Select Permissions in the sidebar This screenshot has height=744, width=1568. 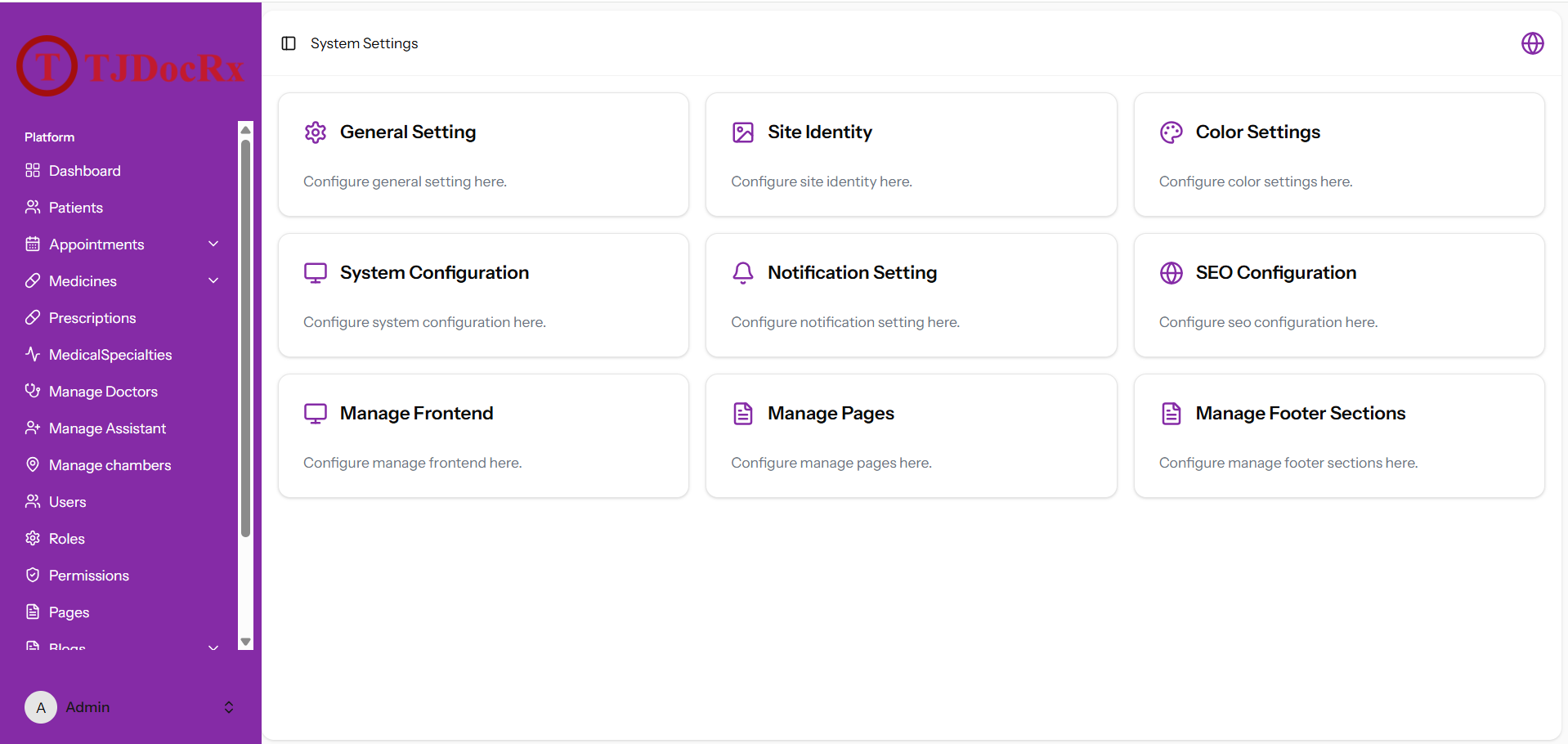click(x=88, y=576)
